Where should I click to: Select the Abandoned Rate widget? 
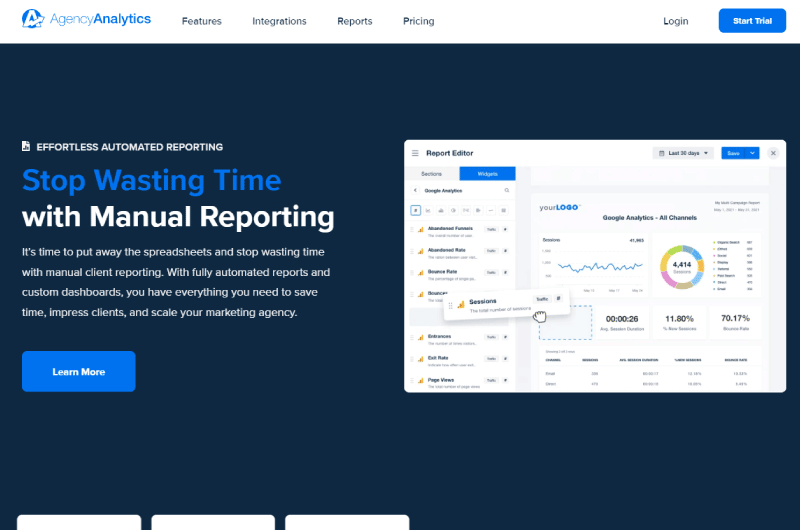click(x=460, y=253)
